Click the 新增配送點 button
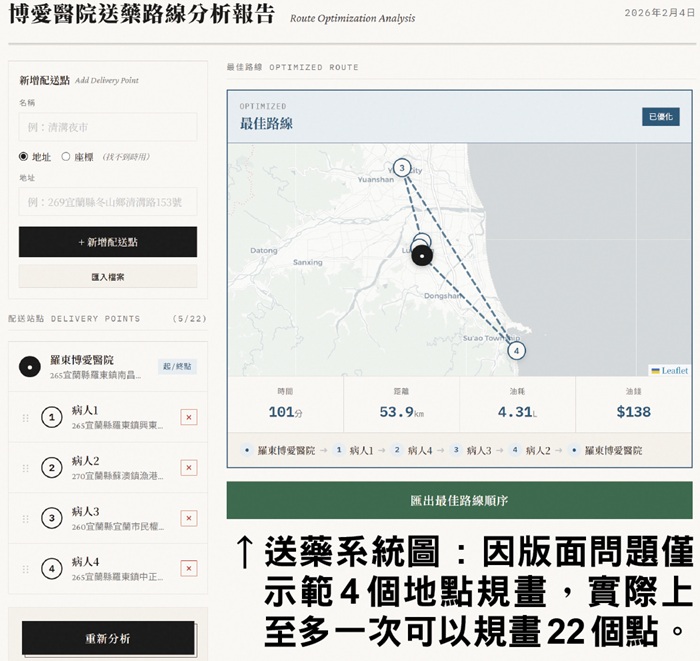The height and width of the screenshot is (661, 700). pos(108,242)
